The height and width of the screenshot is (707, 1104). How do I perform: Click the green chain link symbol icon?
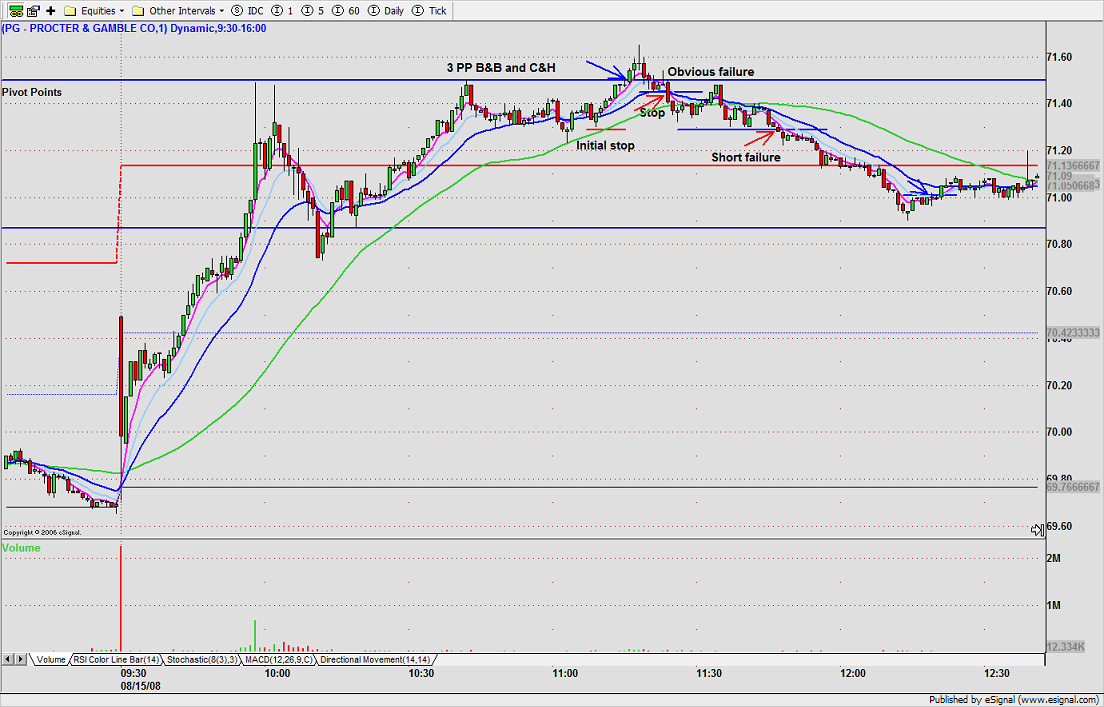(15, 11)
